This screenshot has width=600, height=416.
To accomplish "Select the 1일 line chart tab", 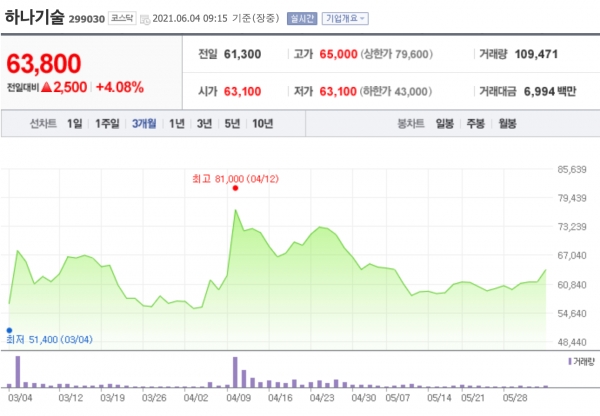I will click(x=75, y=124).
